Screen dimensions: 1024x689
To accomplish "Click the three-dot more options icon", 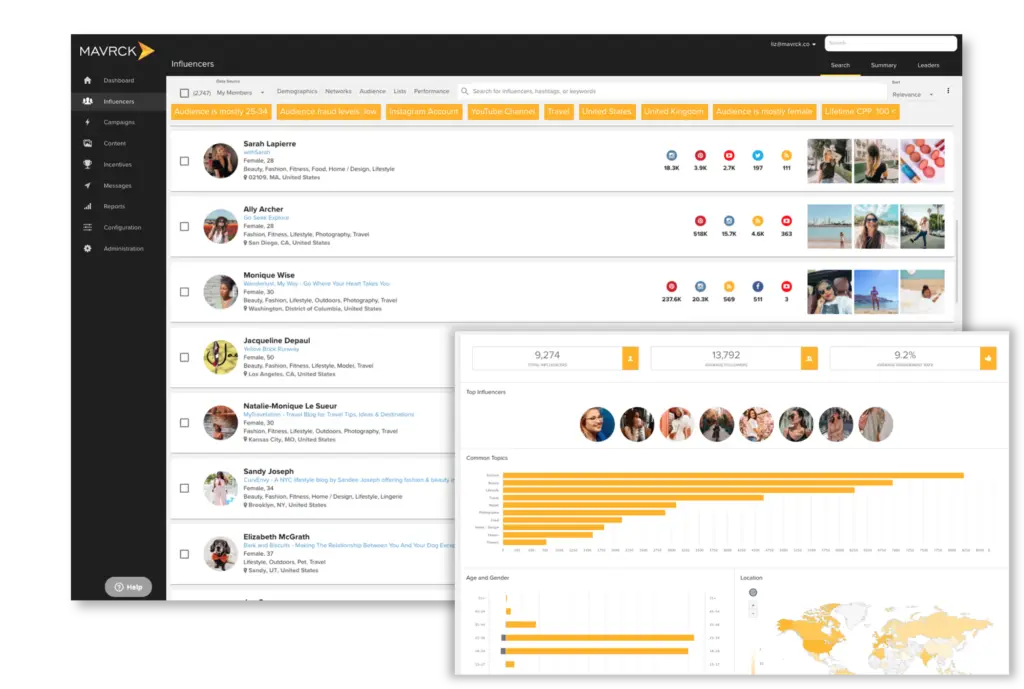I will click(948, 91).
